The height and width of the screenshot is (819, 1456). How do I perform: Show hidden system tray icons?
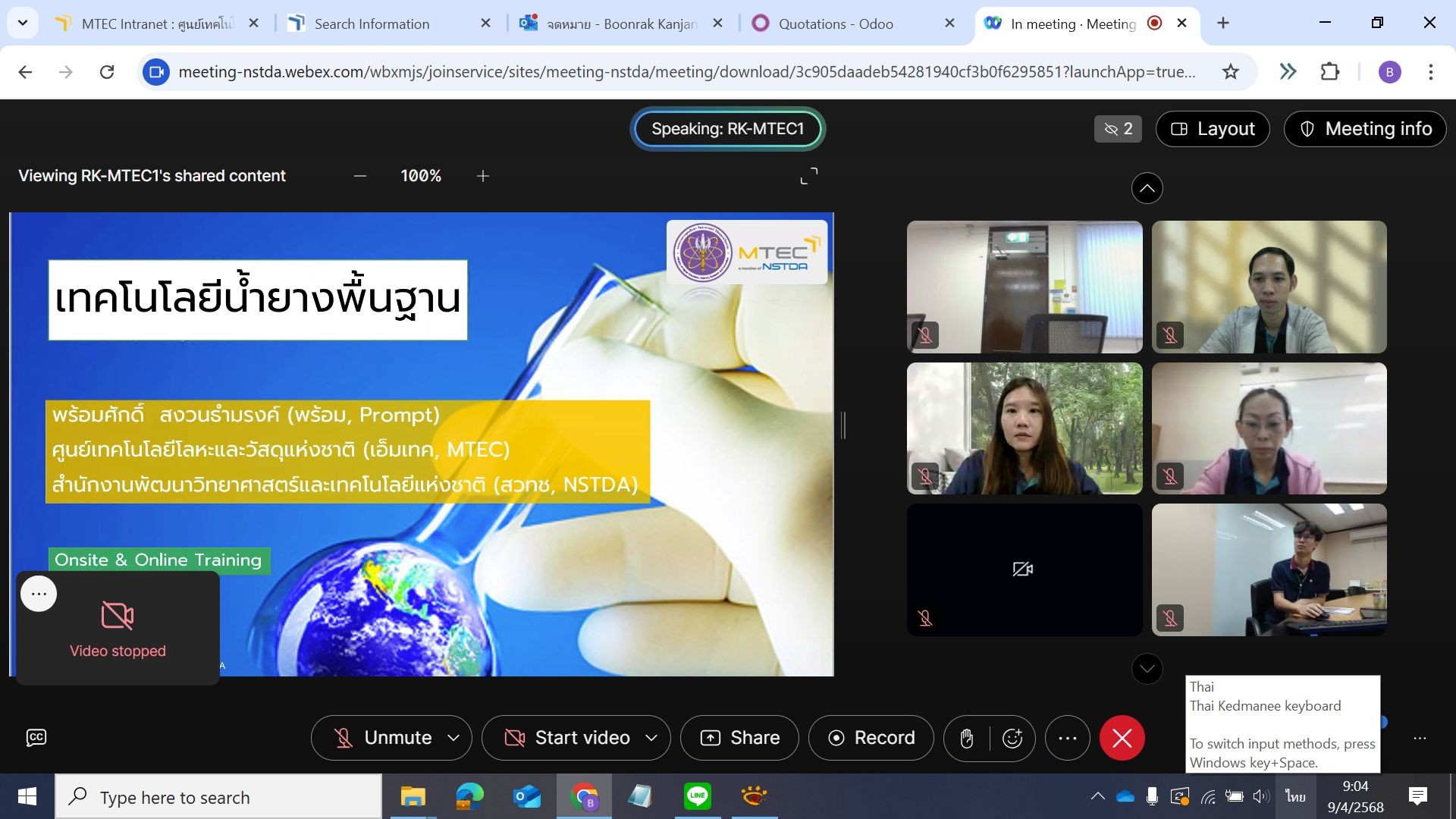(1097, 796)
